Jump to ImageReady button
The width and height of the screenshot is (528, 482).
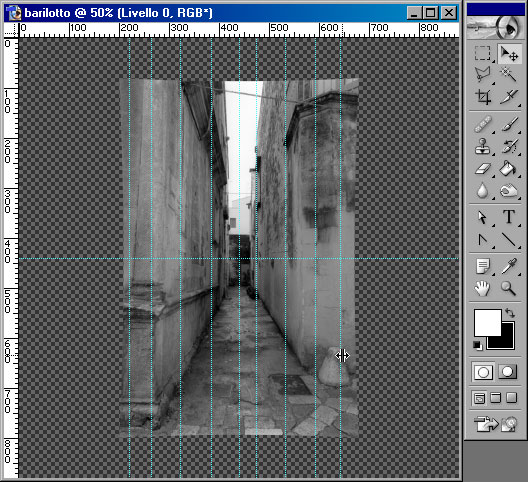495,424
